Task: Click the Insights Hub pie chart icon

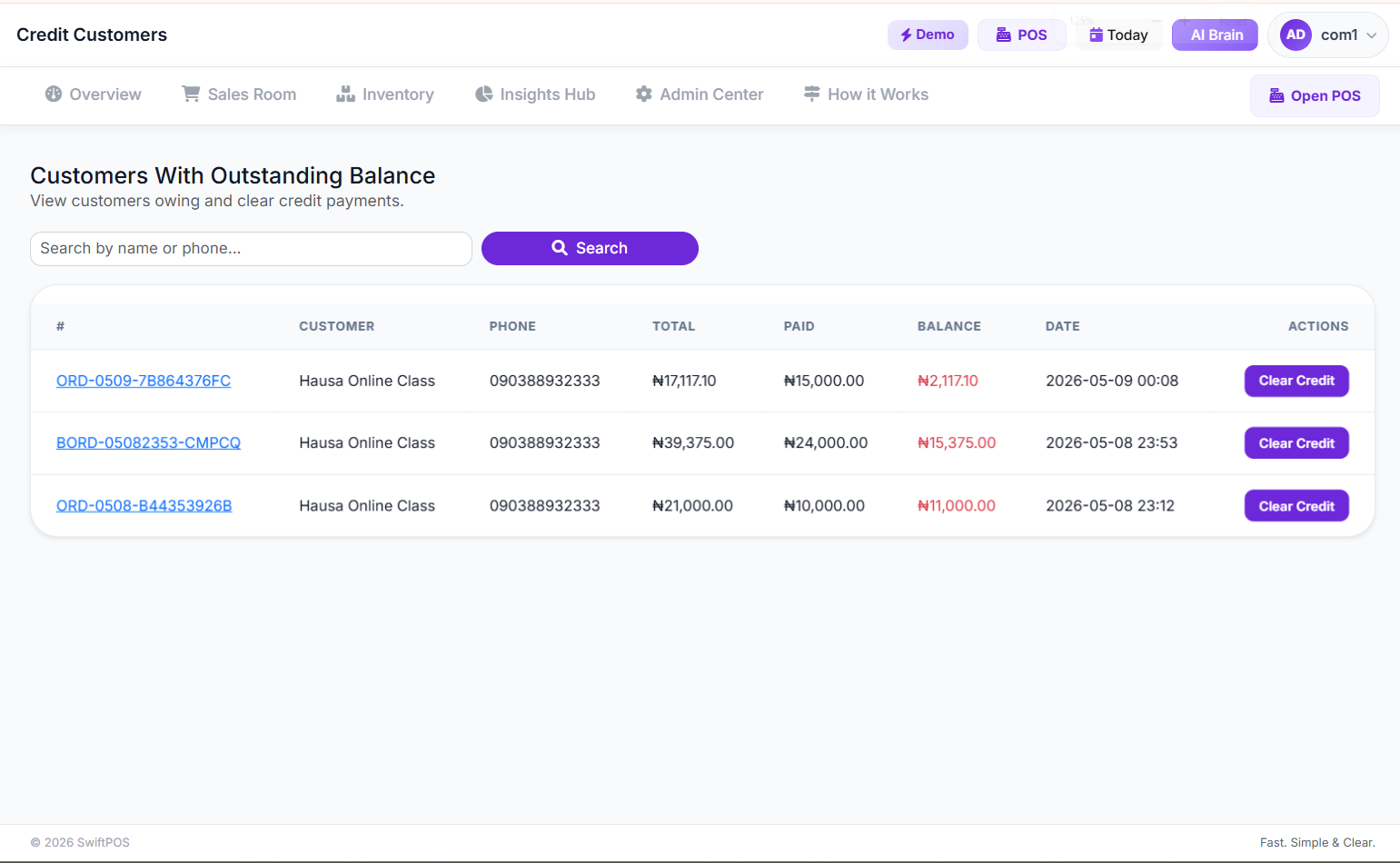Action: [x=484, y=94]
